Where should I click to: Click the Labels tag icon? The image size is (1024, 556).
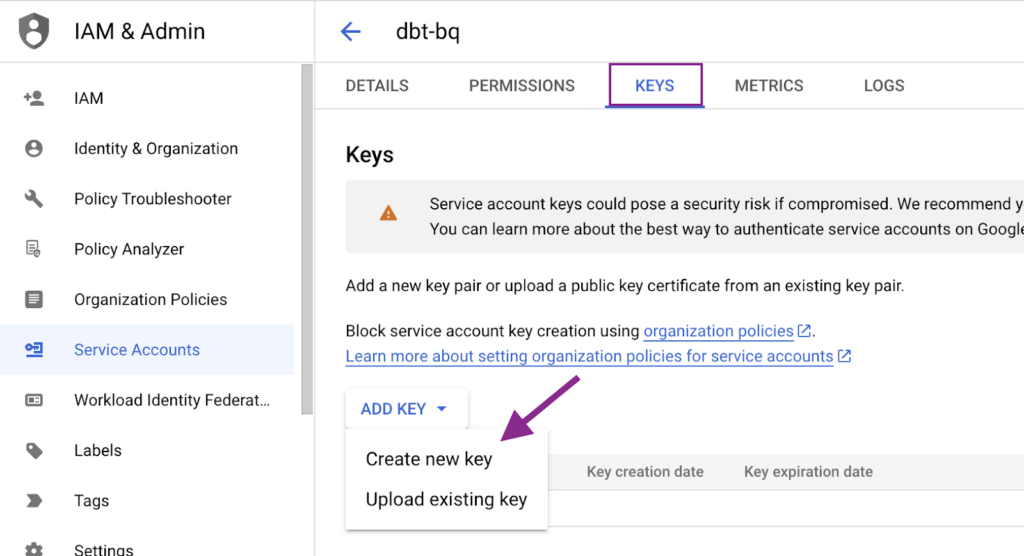[34, 450]
